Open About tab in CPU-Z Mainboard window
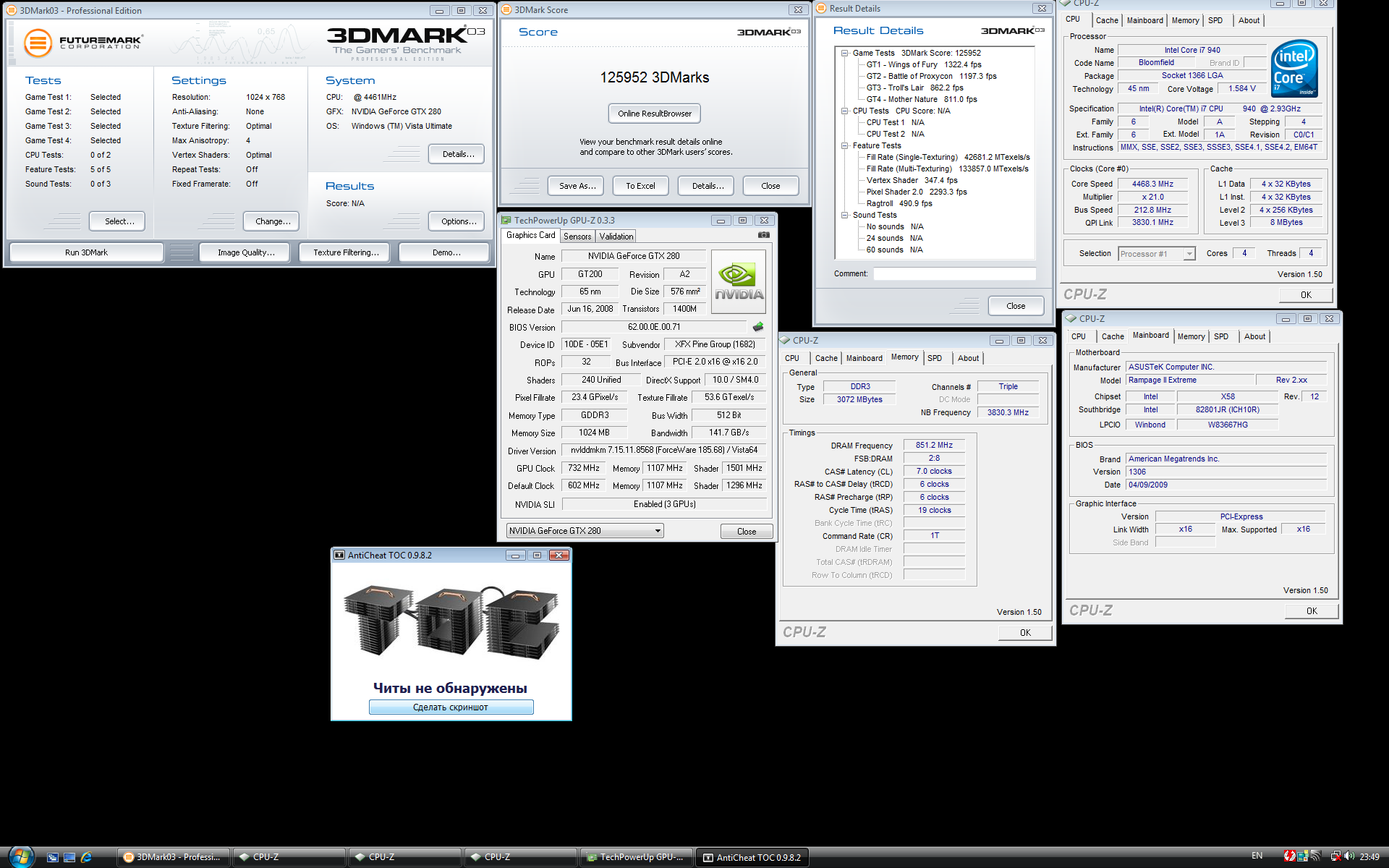The width and height of the screenshot is (1389, 868). point(1255,336)
